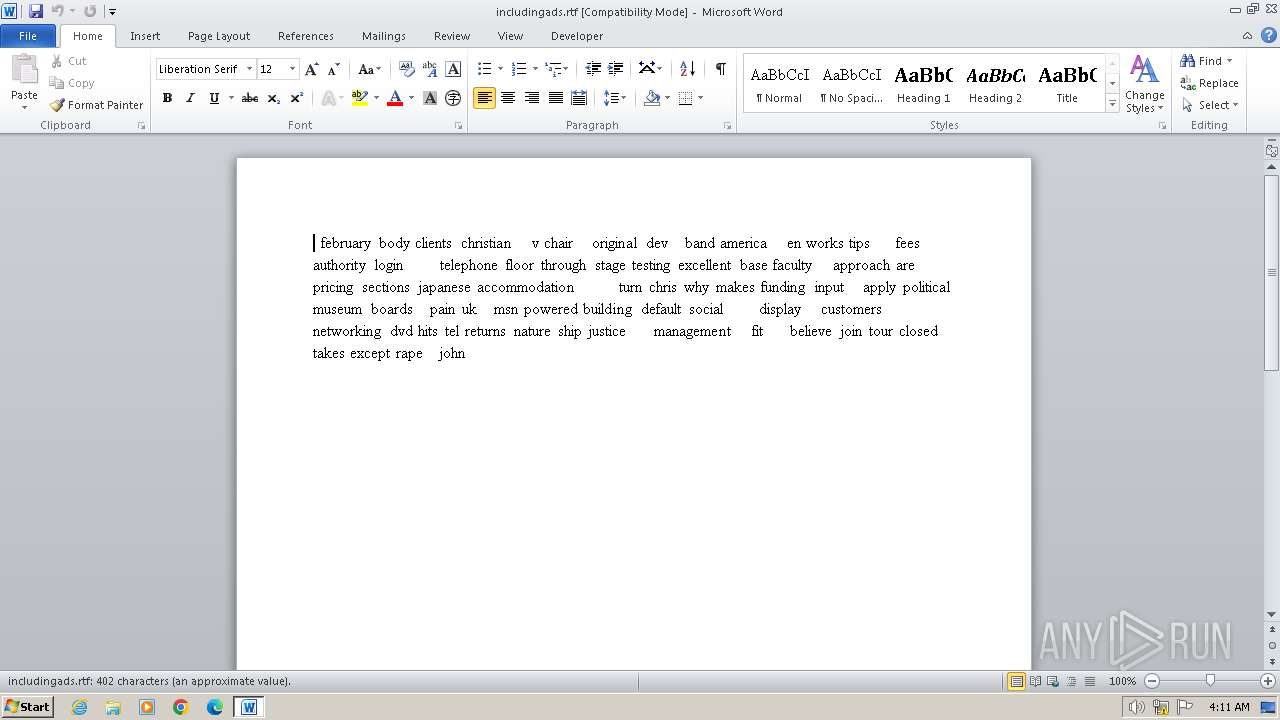
Task: Apply Title style
Action: pyautogui.click(x=1067, y=83)
